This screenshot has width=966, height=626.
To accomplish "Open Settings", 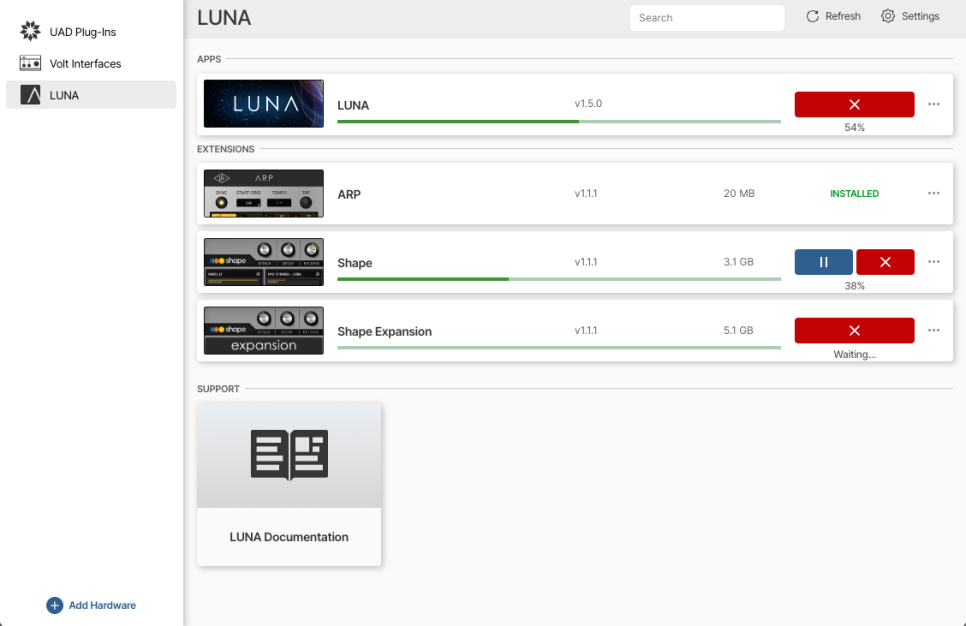I will [x=910, y=16].
